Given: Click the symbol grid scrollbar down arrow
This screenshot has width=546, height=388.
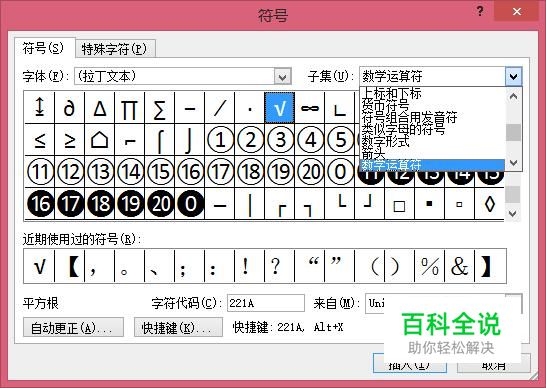Looking at the screenshot, I should [513, 213].
